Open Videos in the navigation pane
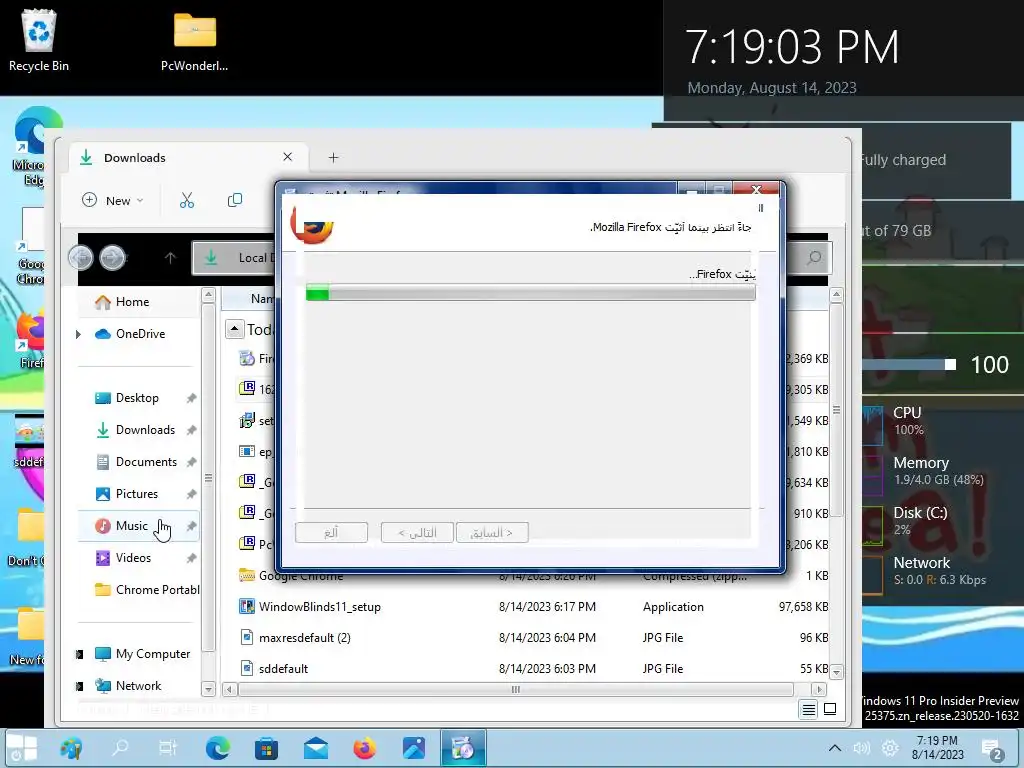This screenshot has height=768, width=1024. pos(123,558)
